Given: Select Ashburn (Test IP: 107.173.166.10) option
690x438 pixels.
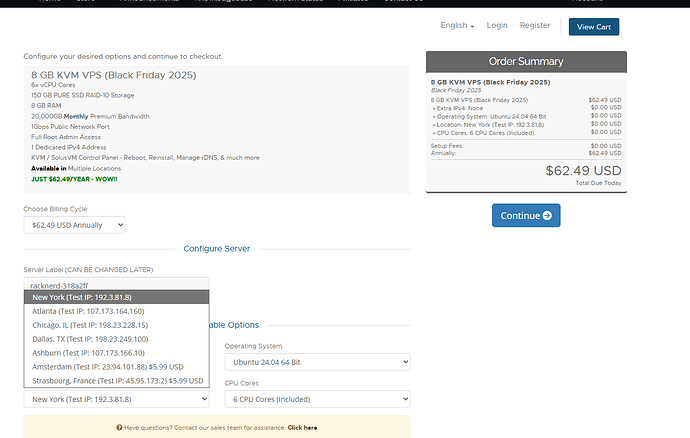Looking at the screenshot, I should pos(116,353).
